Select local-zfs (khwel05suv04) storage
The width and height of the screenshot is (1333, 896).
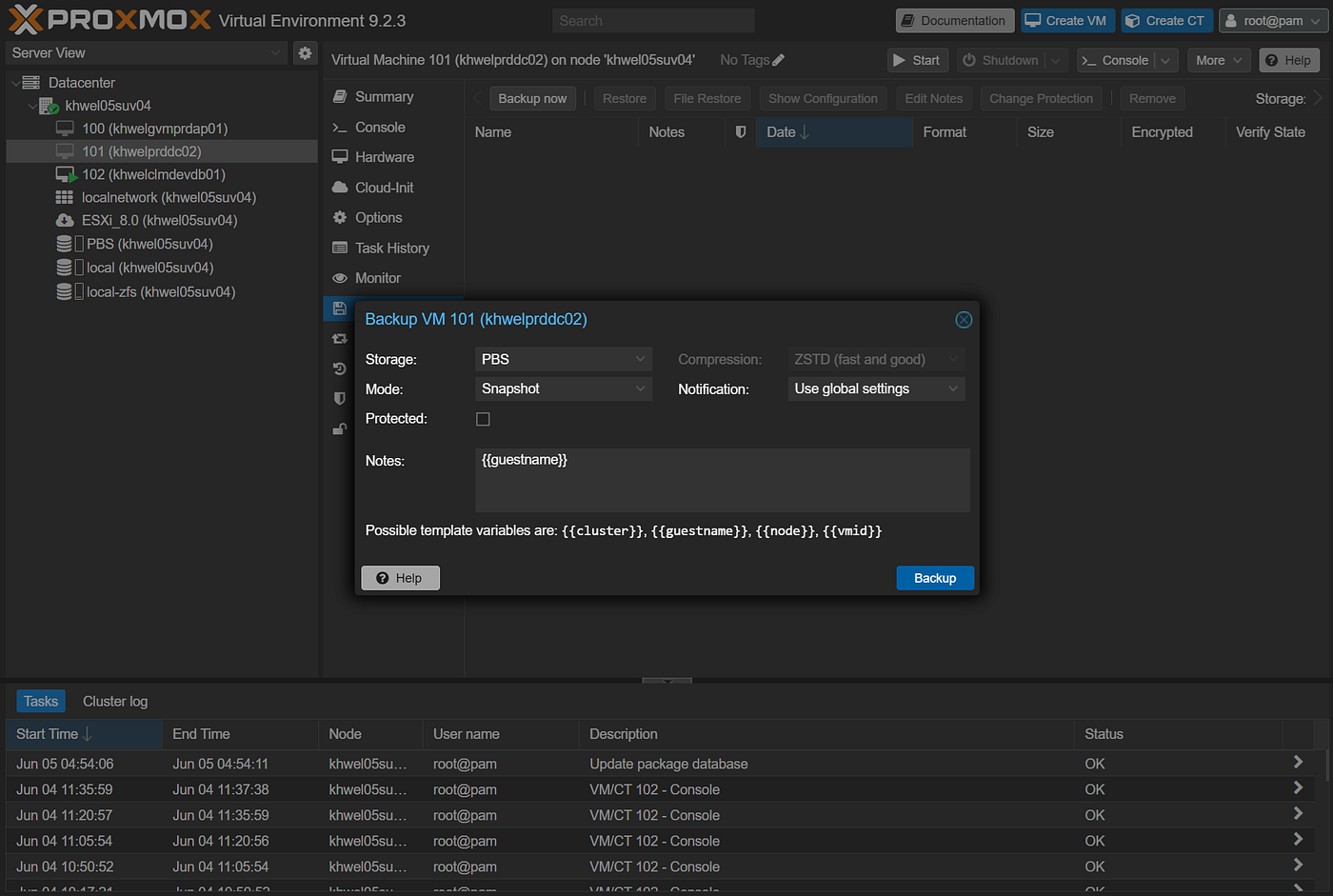tap(160, 291)
